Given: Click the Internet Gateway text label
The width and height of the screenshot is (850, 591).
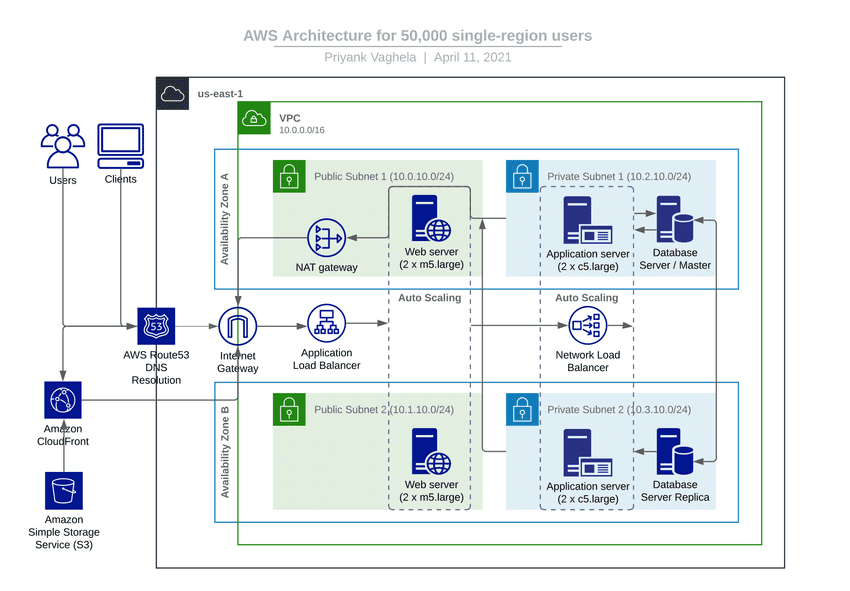Looking at the screenshot, I should tap(237, 362).
